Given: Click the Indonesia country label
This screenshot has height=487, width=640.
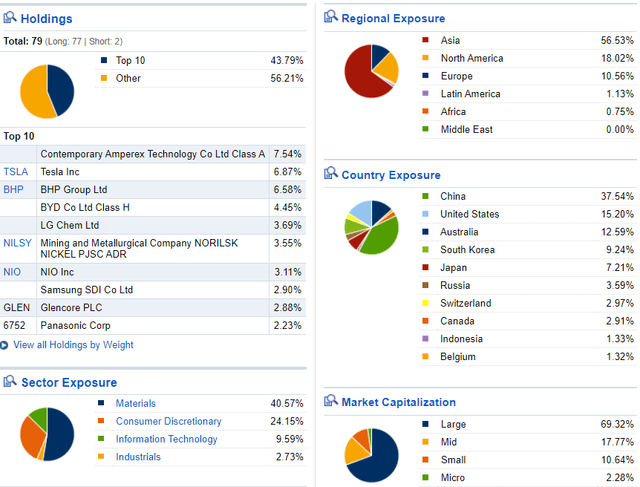Looking at the screenshot, I should 461,339.
